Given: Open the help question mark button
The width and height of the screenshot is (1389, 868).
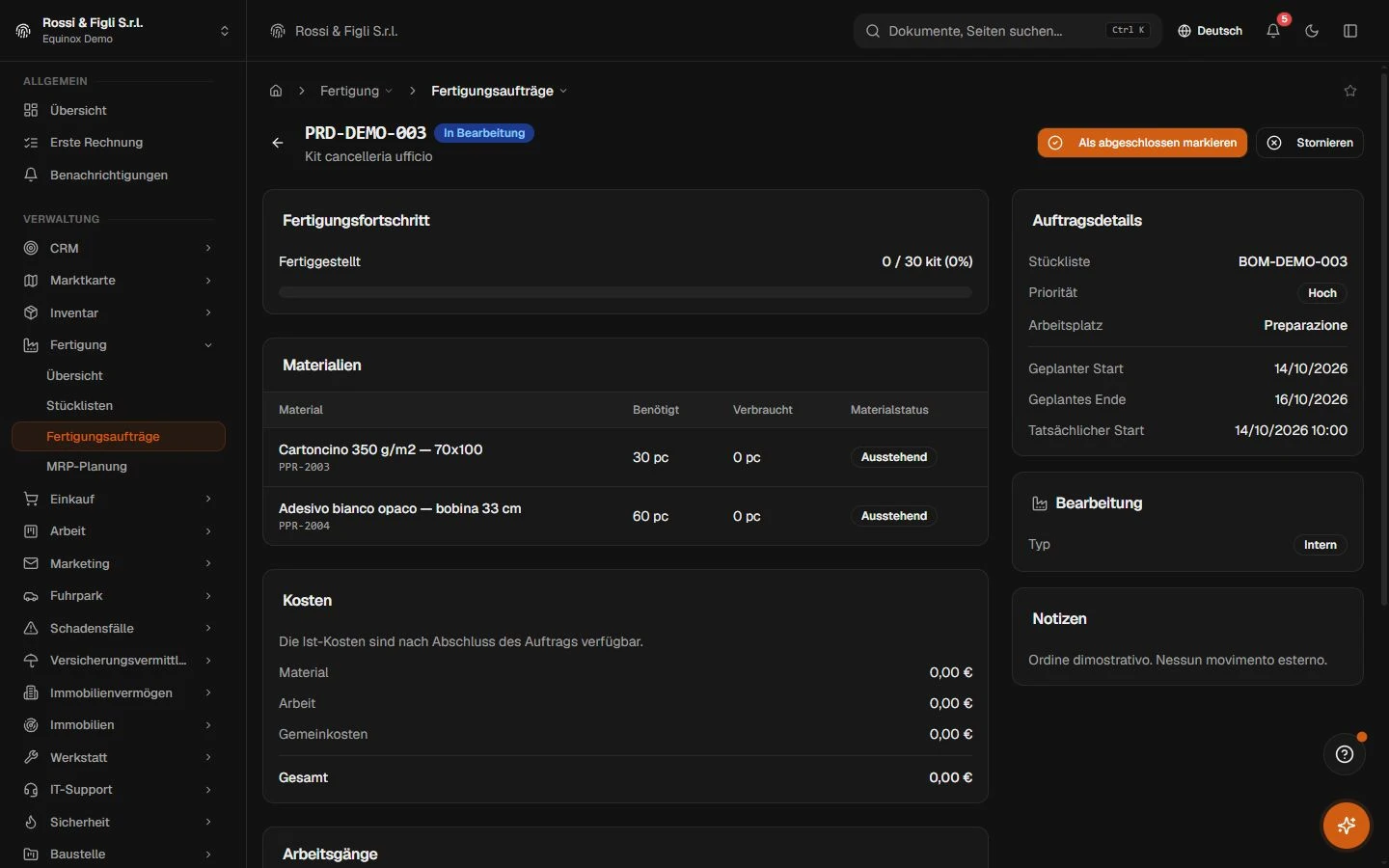Looking at the screenshot, I should click(x=1345, y=754).
